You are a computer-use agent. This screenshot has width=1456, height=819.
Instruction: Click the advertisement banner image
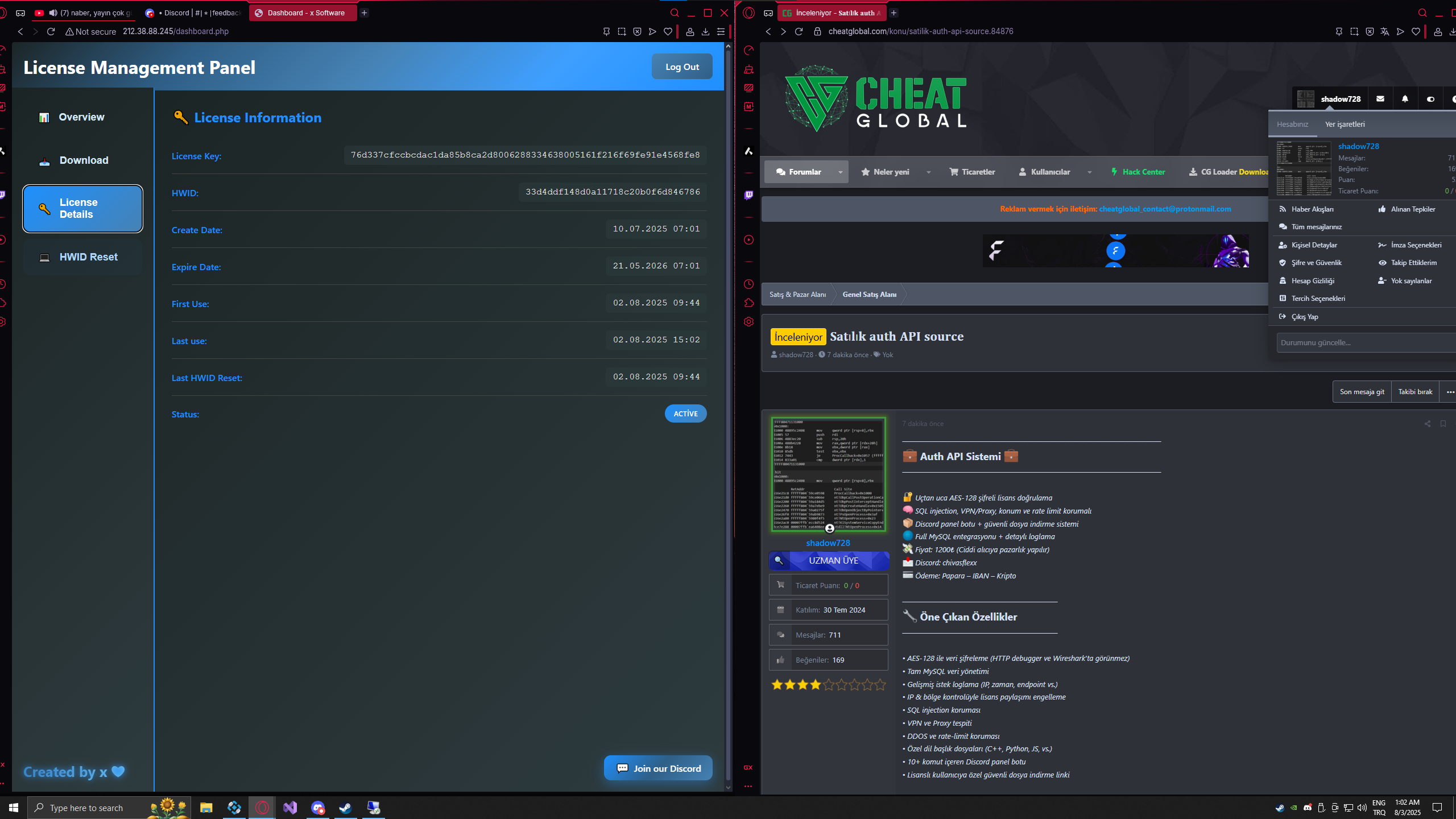[x=1115, y=251]
